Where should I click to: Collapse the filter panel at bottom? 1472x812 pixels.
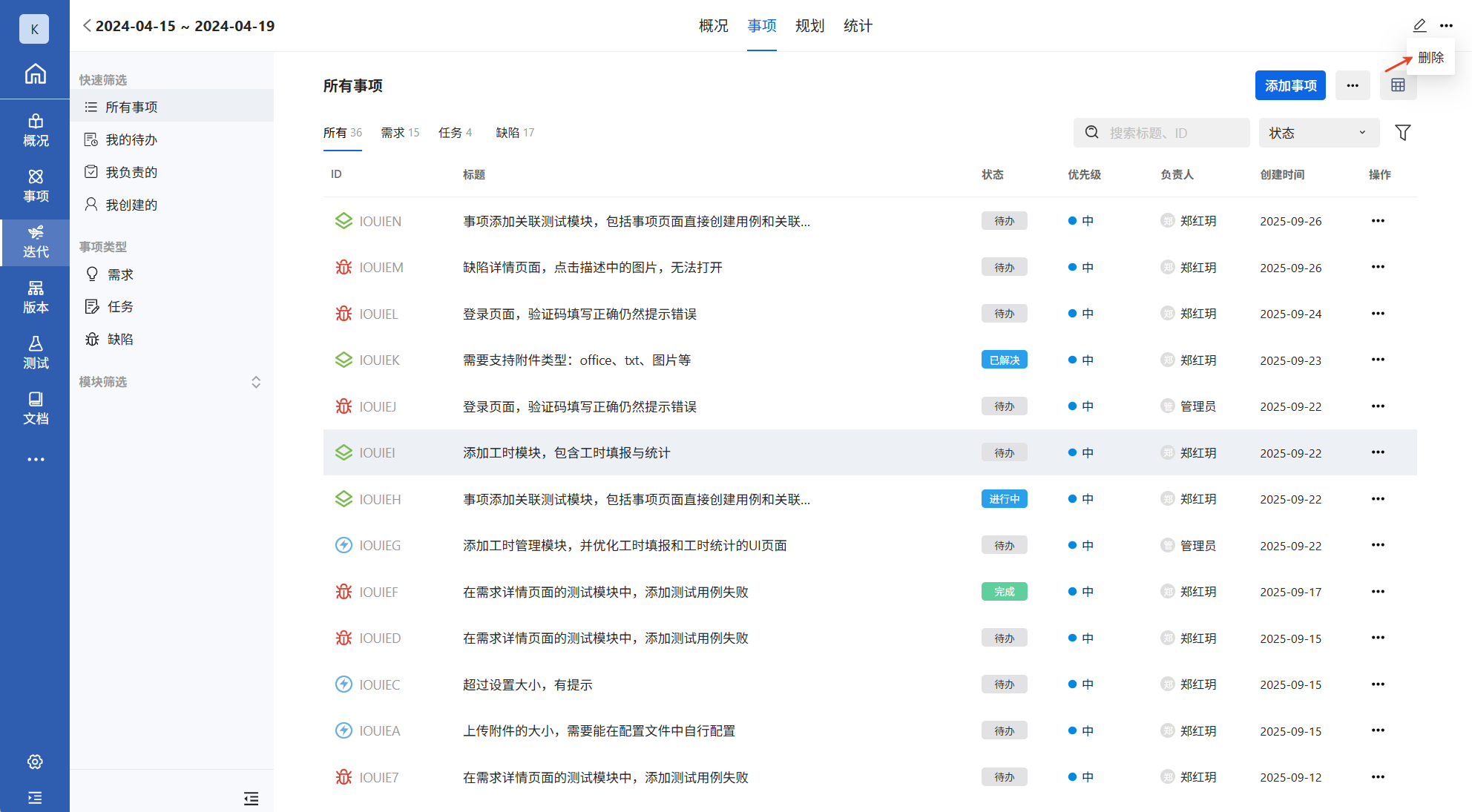point(251,798)
